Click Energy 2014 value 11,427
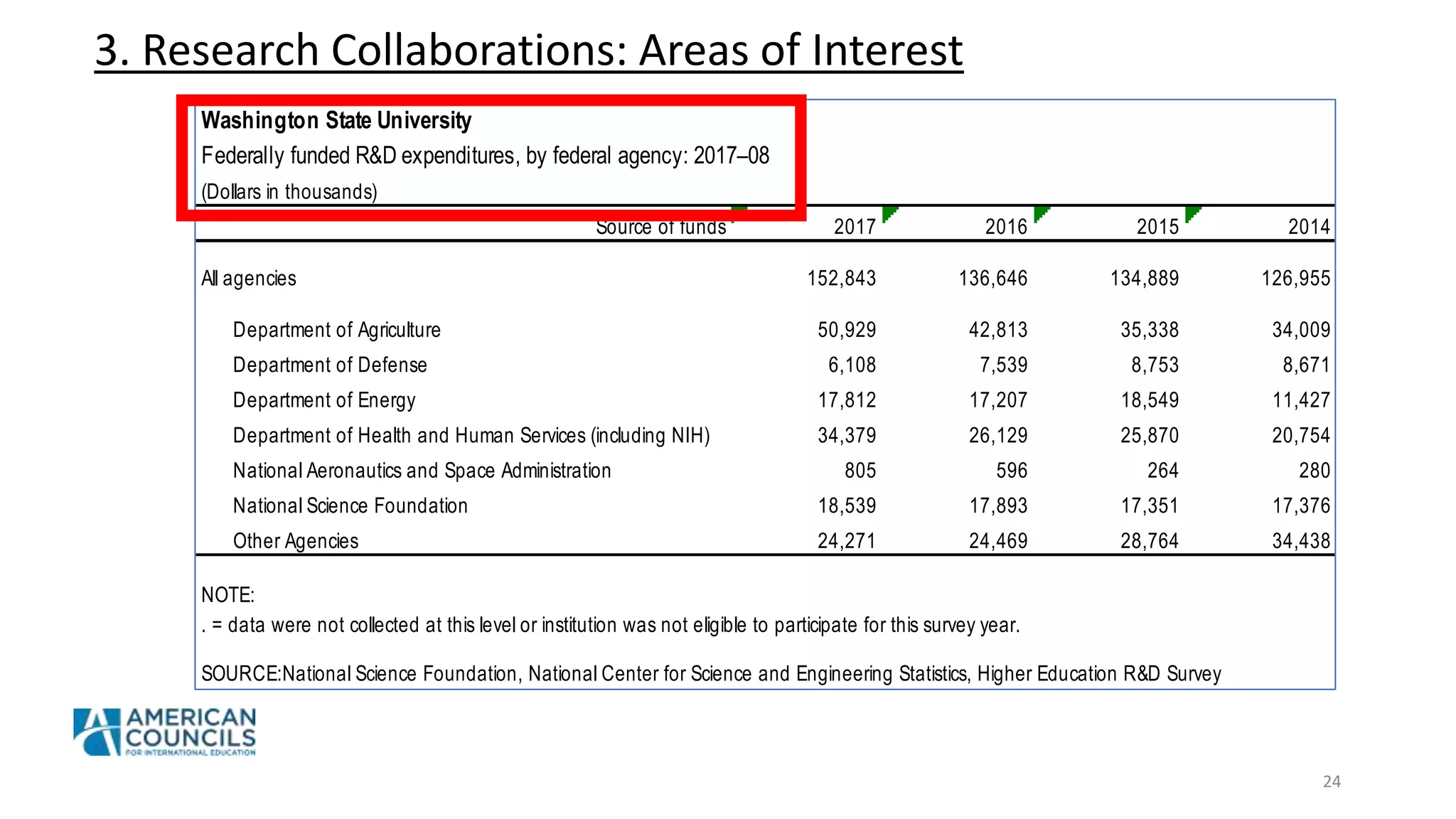This screenshot has height=819, width=1456. pos(1301,400)
